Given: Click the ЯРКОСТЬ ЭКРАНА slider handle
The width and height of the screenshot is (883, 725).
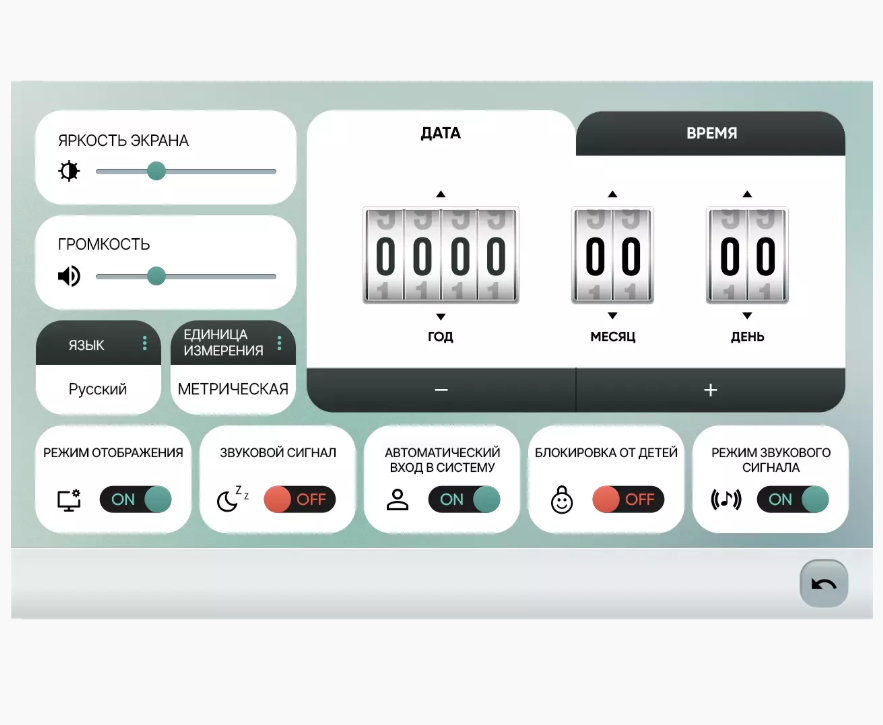Looking at the screenshot, I should (156, 171).
